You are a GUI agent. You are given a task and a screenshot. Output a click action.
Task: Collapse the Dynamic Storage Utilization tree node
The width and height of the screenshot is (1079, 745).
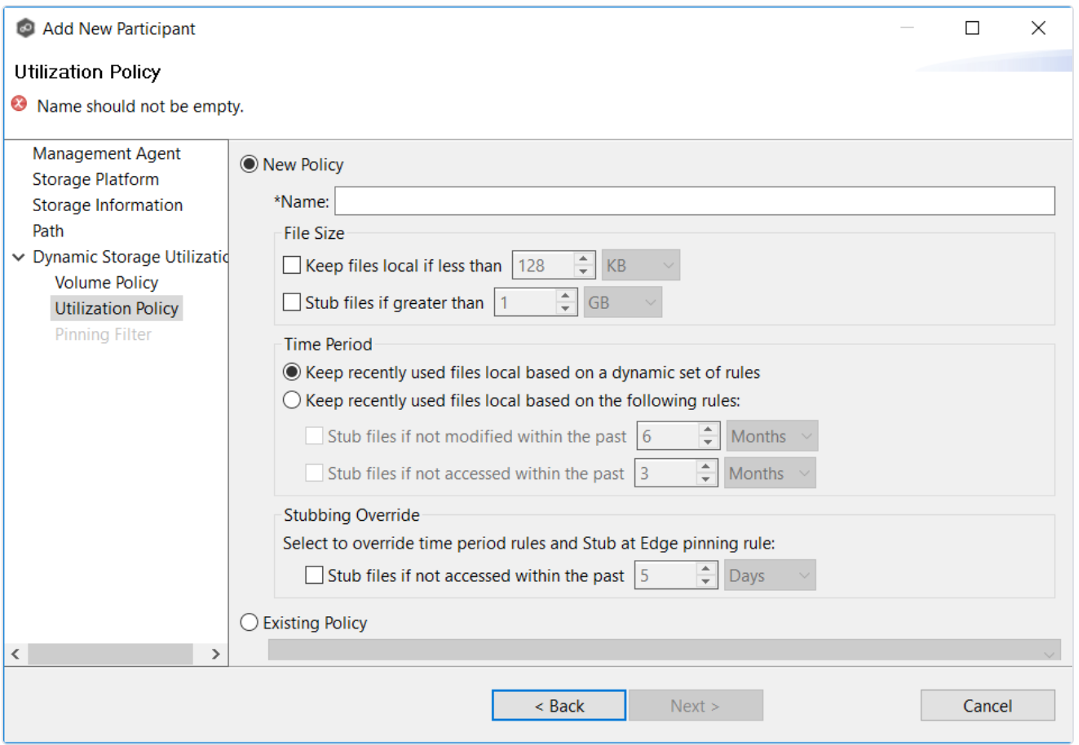(x=19, y=256)
